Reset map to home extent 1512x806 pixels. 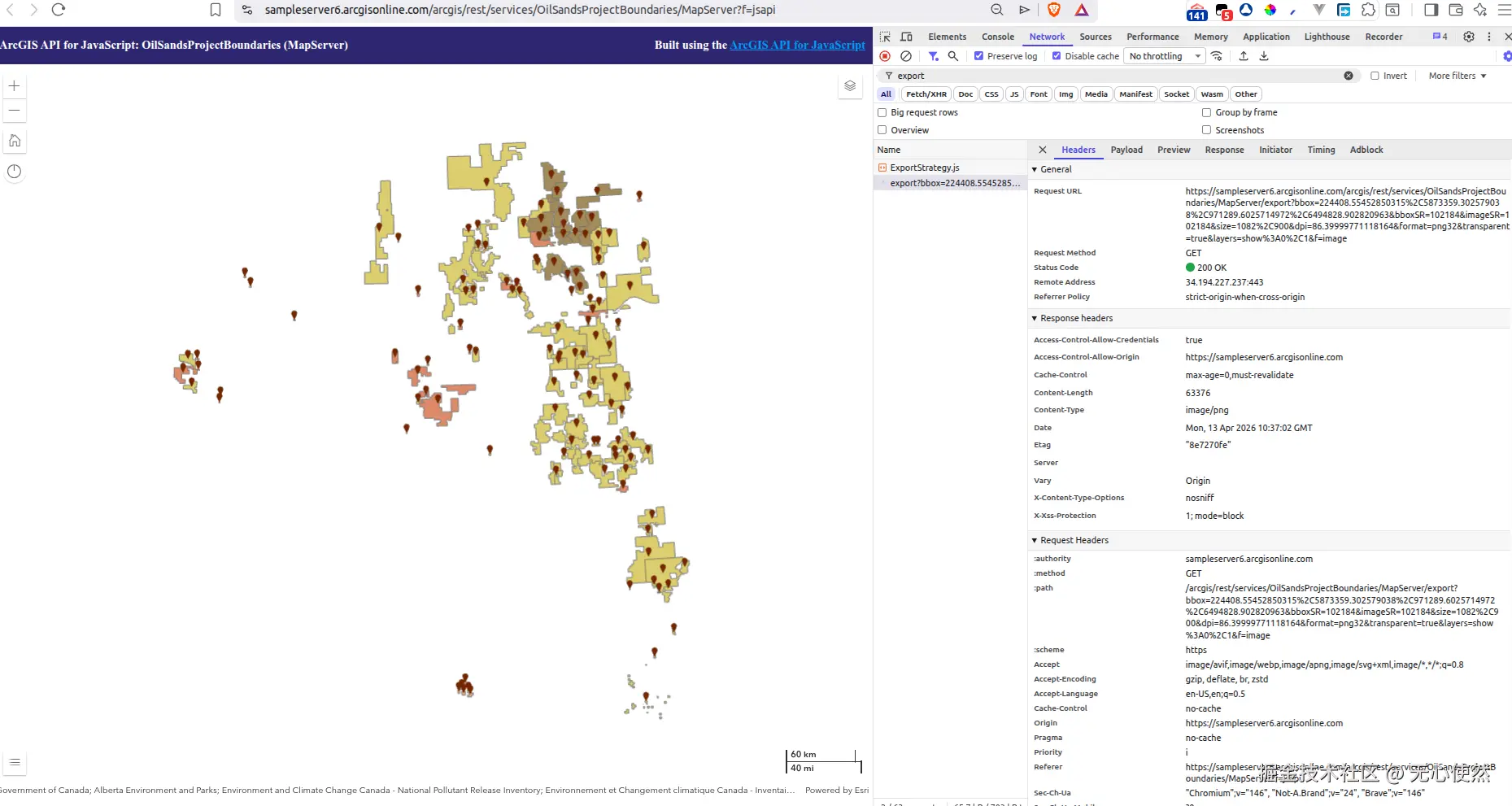click(x=15, y=141)
